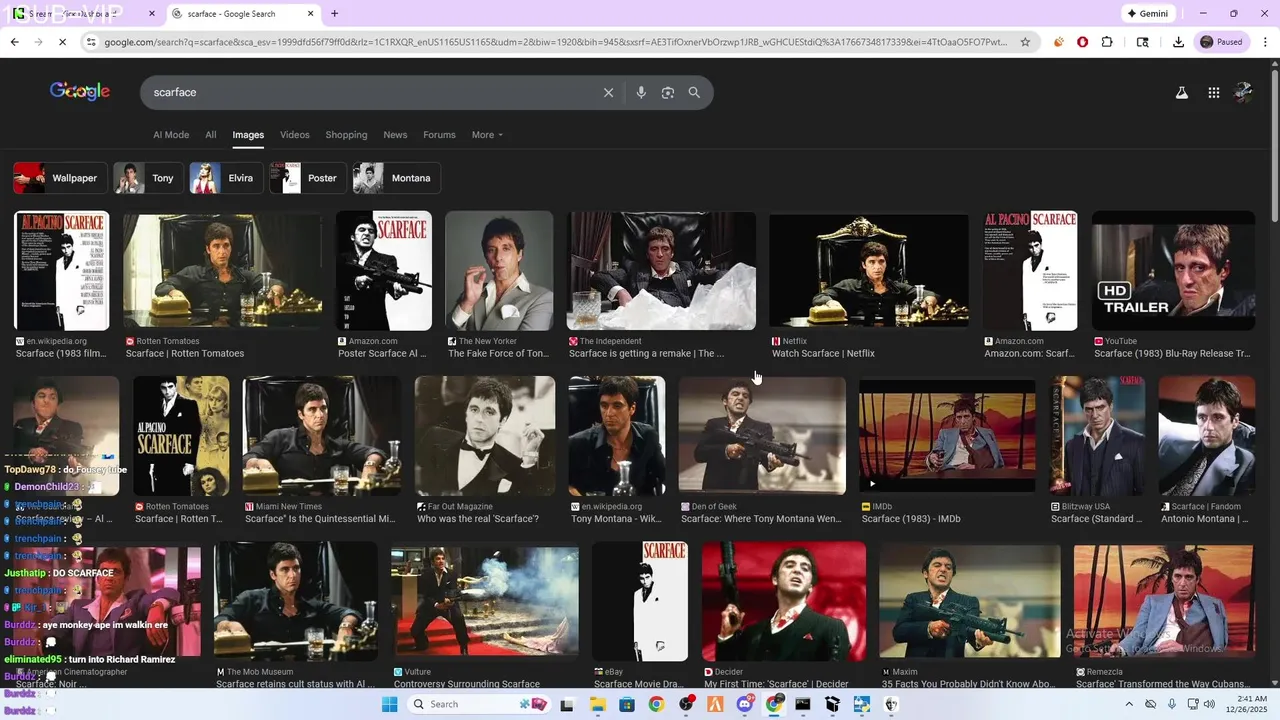Select the Elvira filter chip

click(226, 178)
